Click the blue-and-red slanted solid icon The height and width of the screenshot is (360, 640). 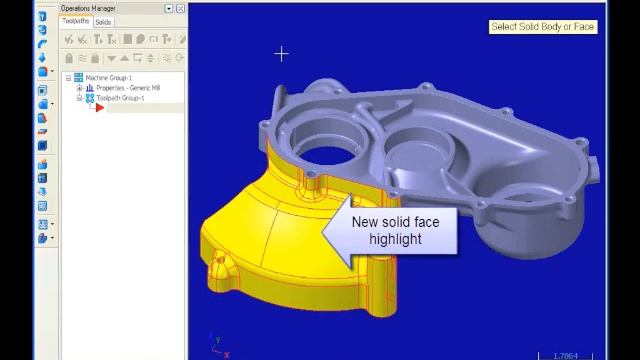pos(42,118)
